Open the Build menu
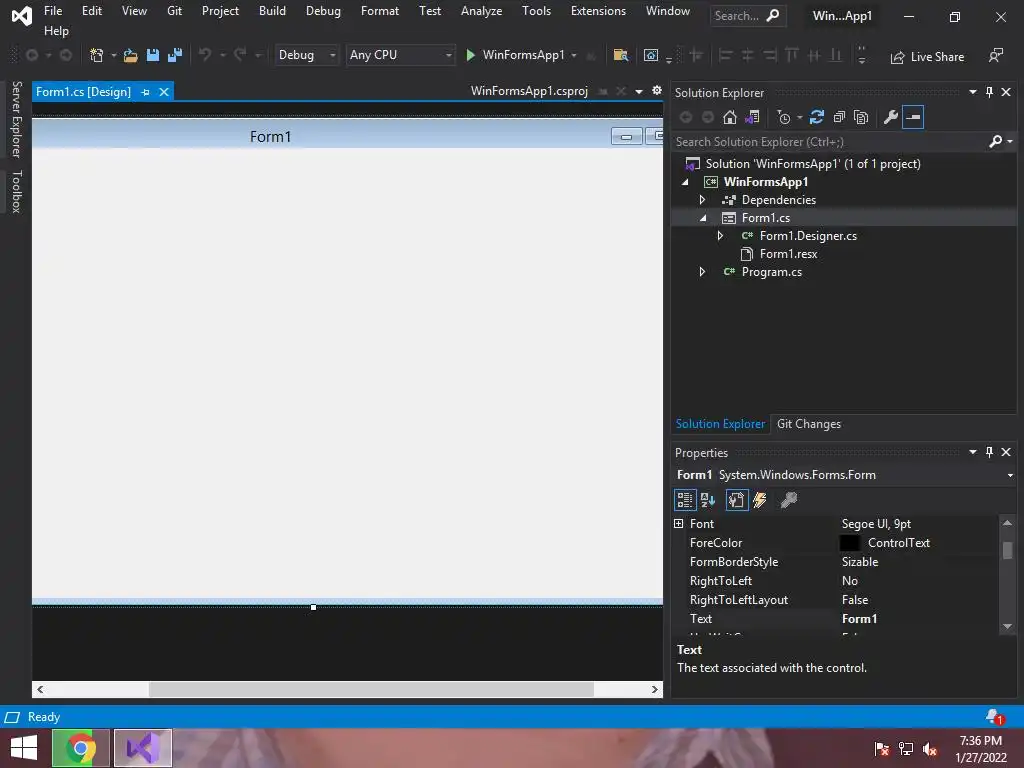This screenshot has width=1024, height=768. pyautogui.click(x=272, y=11)
